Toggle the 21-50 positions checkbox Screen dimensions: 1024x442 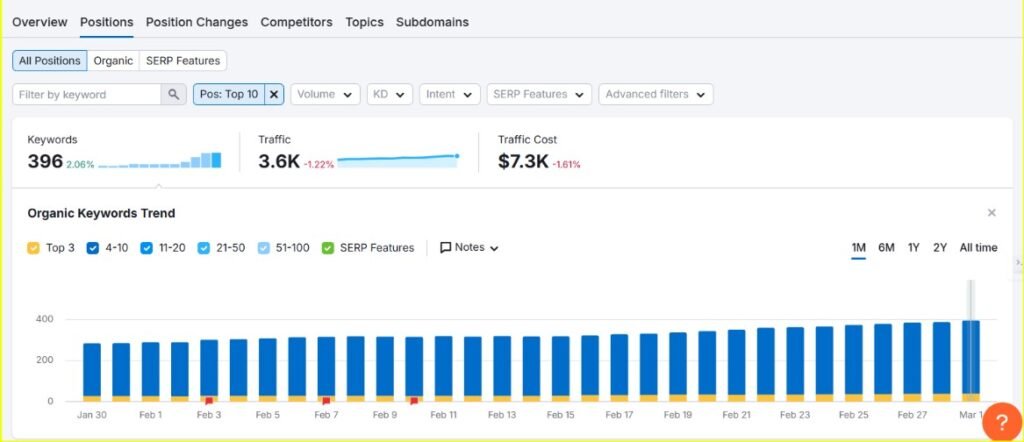204,248
